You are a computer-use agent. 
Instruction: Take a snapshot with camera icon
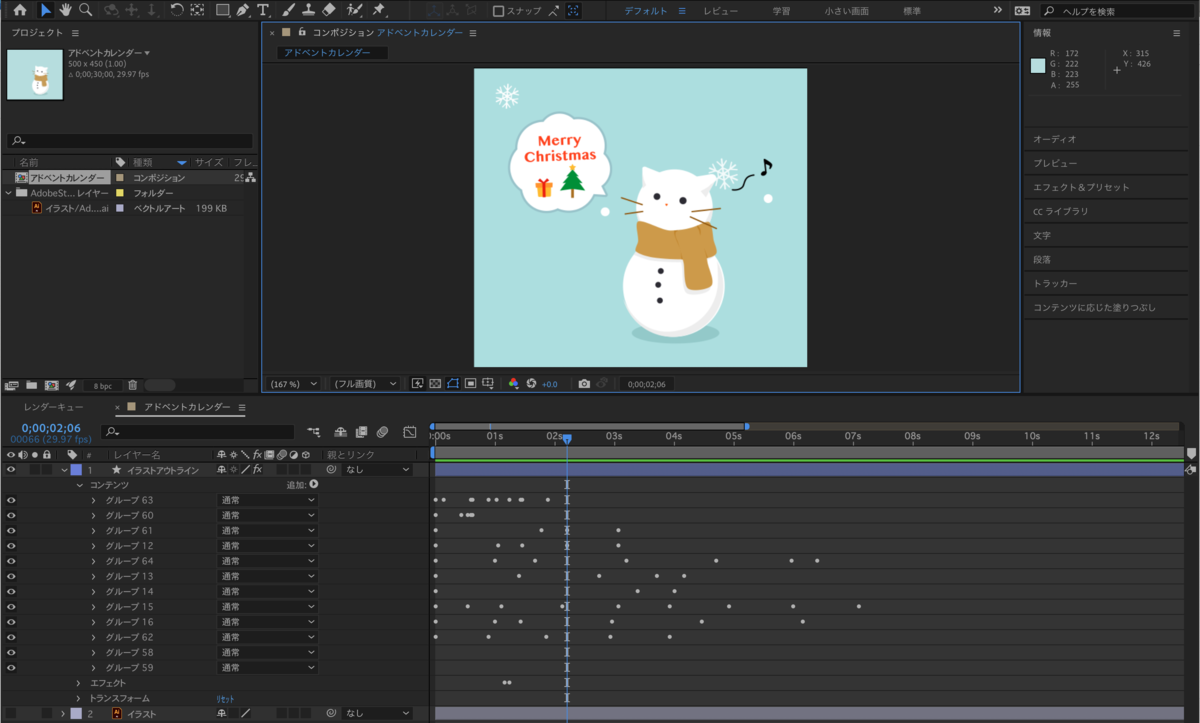(x=585, y=383)
